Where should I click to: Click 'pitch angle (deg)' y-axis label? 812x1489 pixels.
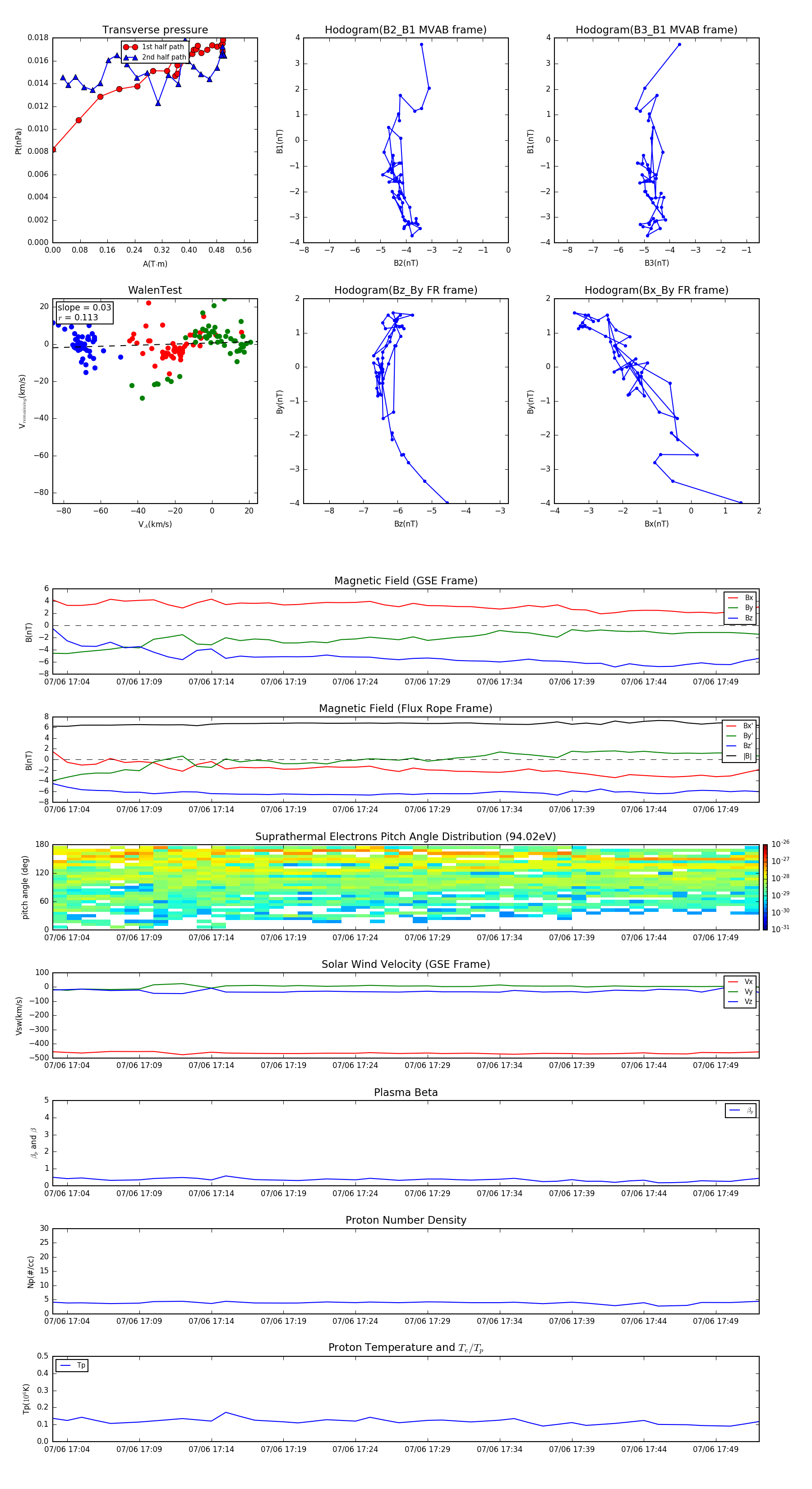tap(25, 887)
